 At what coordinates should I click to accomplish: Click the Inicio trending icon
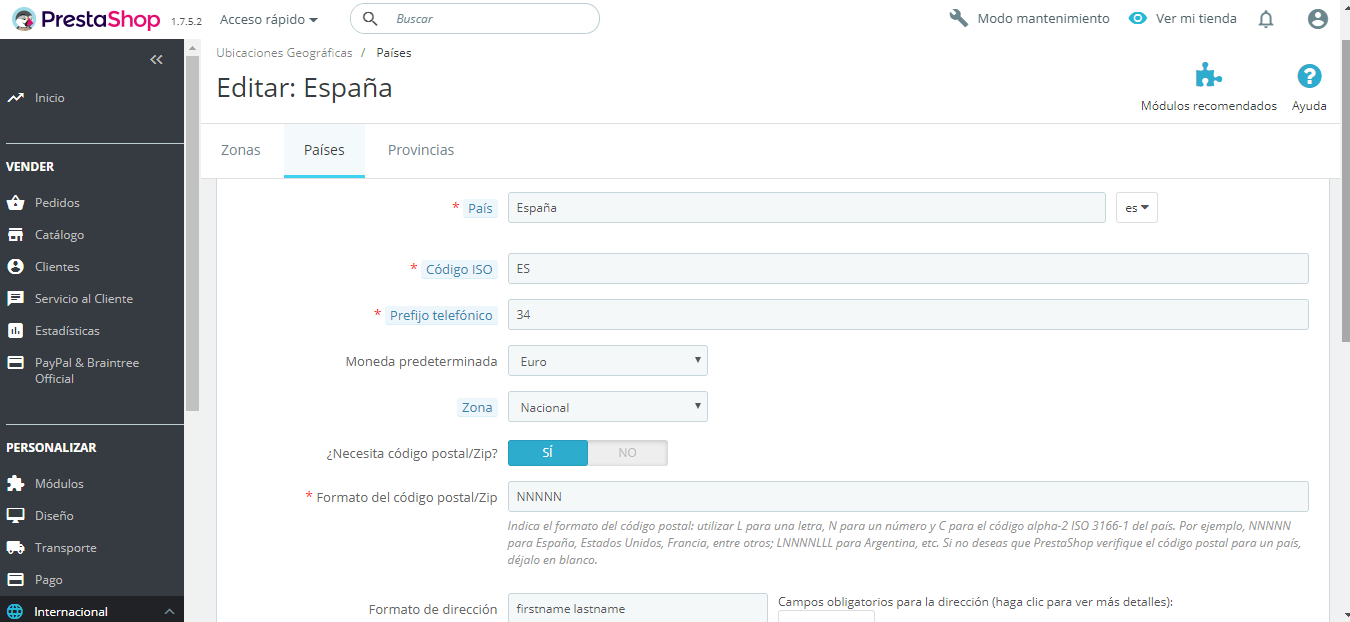pos(15,98)
